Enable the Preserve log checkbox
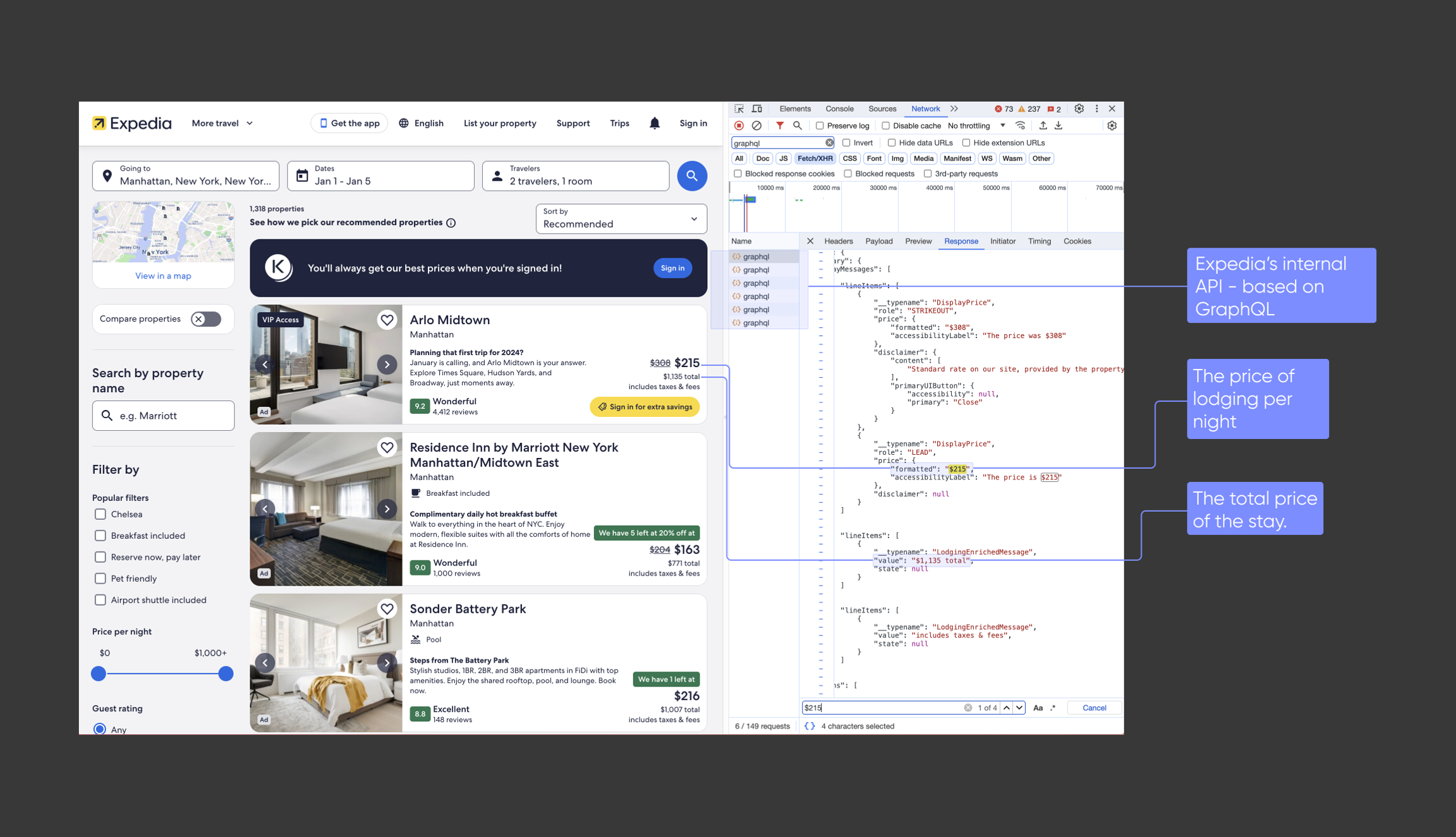Viewport: 1456px width, 837px height. pos(820,126)
